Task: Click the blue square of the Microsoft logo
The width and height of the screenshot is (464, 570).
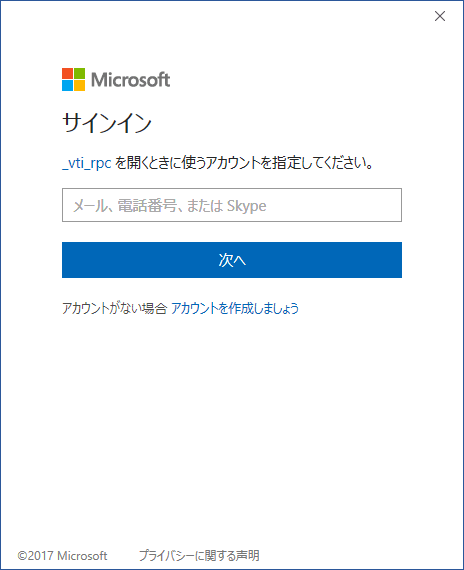Action: tap(67, 85)
